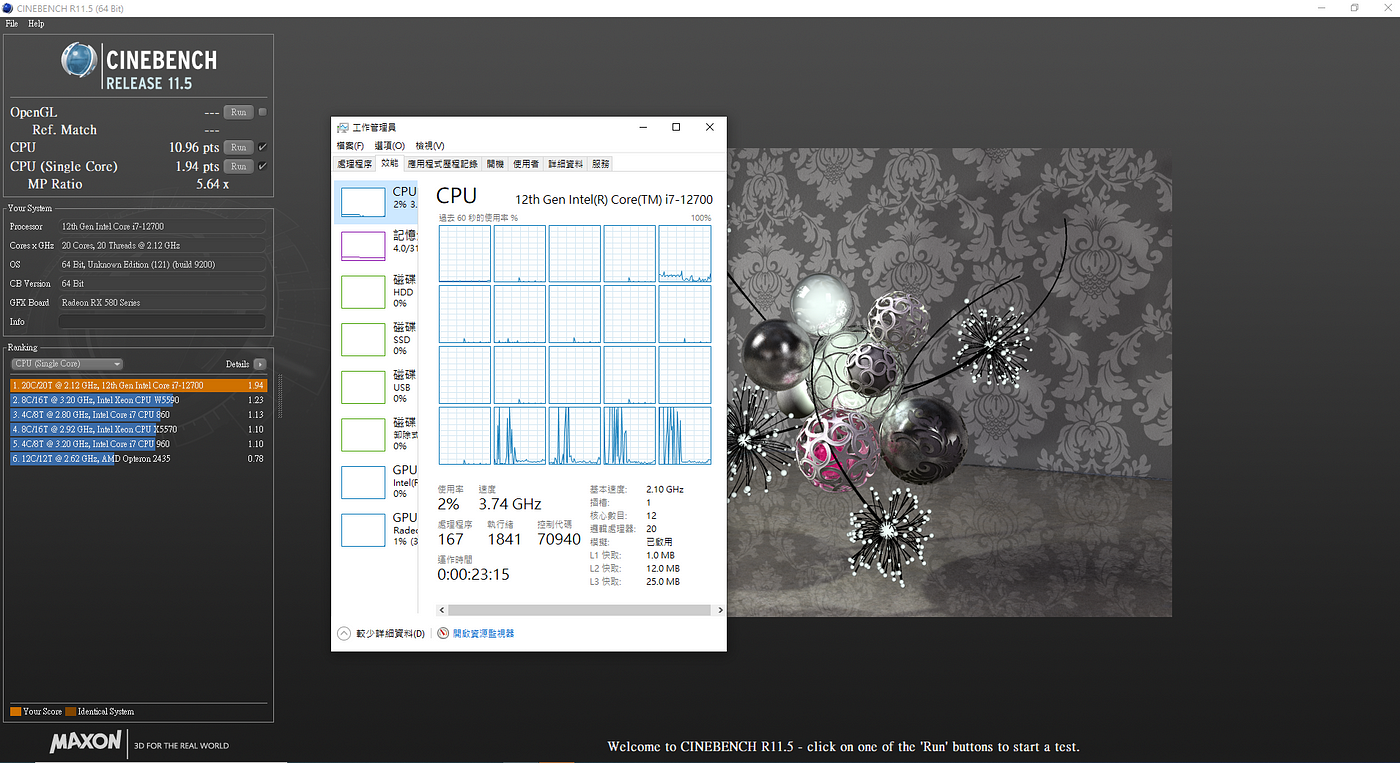This screenshot has height=763, width=1400.
Task: Switch to the 應用程式歷程記錄 tab
Action: tap(442, 164)
